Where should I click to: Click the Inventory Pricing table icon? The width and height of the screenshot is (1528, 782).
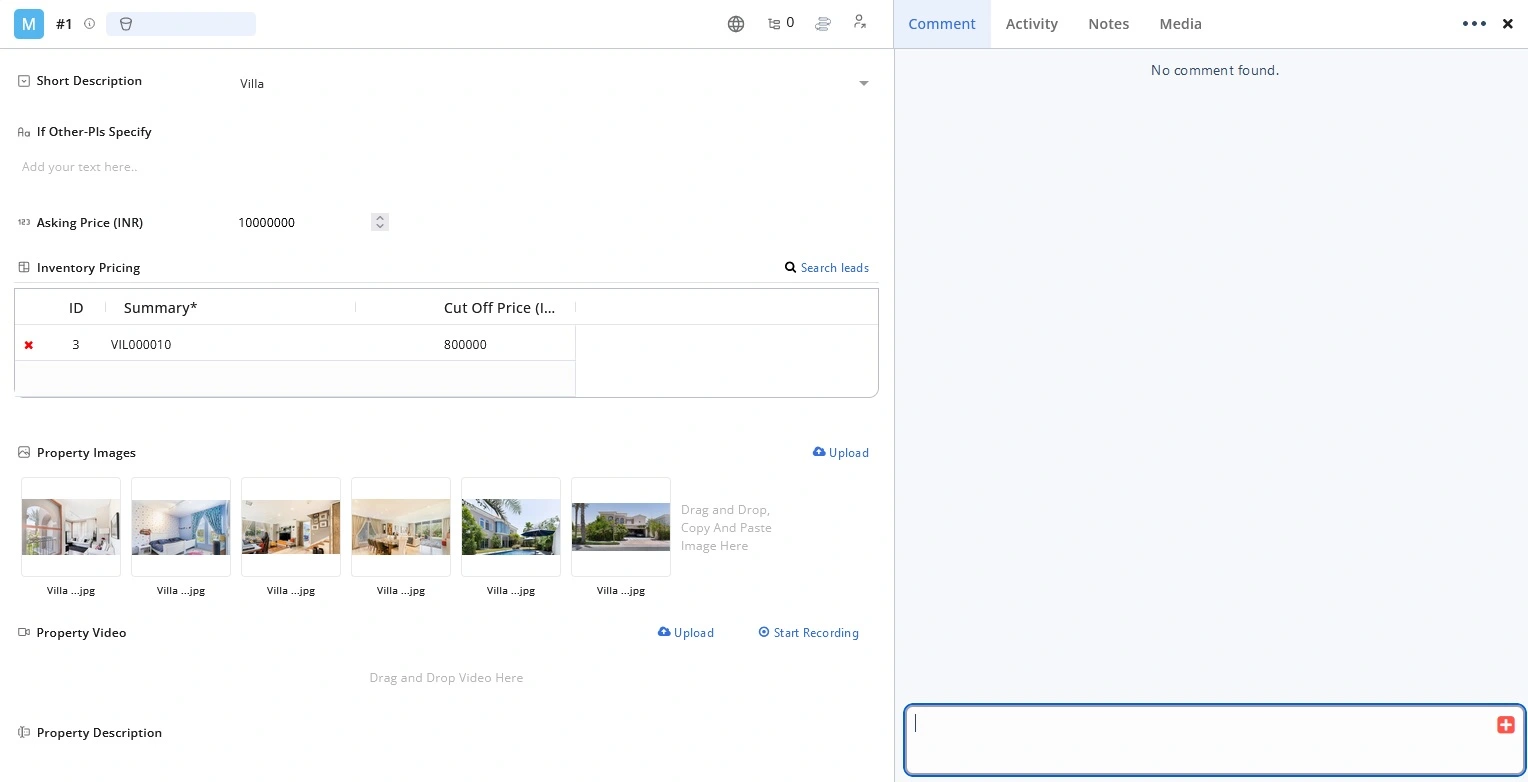tap(24, 268)
